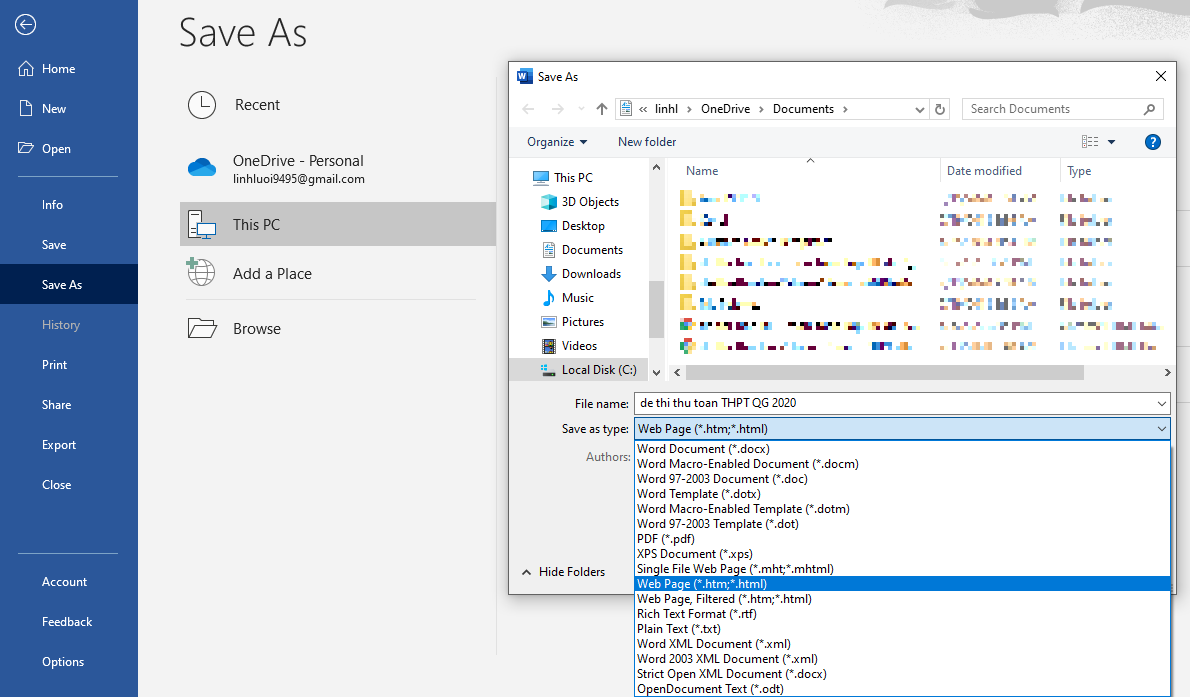Click the refresh icon beside address bar
Viewport: 1190px width, 697px height.
[940, 109]
